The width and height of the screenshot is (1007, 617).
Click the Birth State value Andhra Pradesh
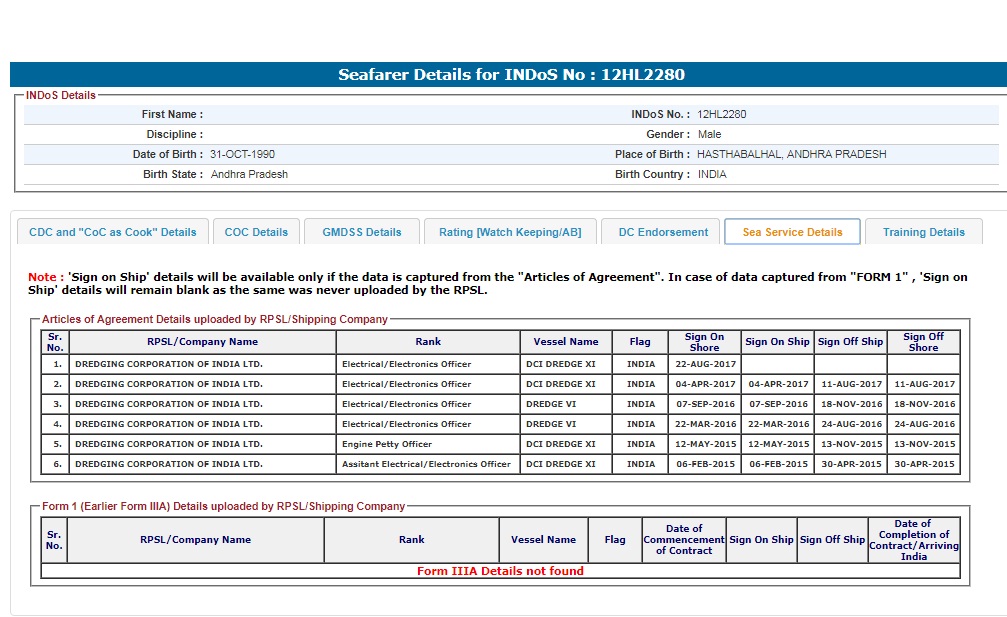(249, 175)
